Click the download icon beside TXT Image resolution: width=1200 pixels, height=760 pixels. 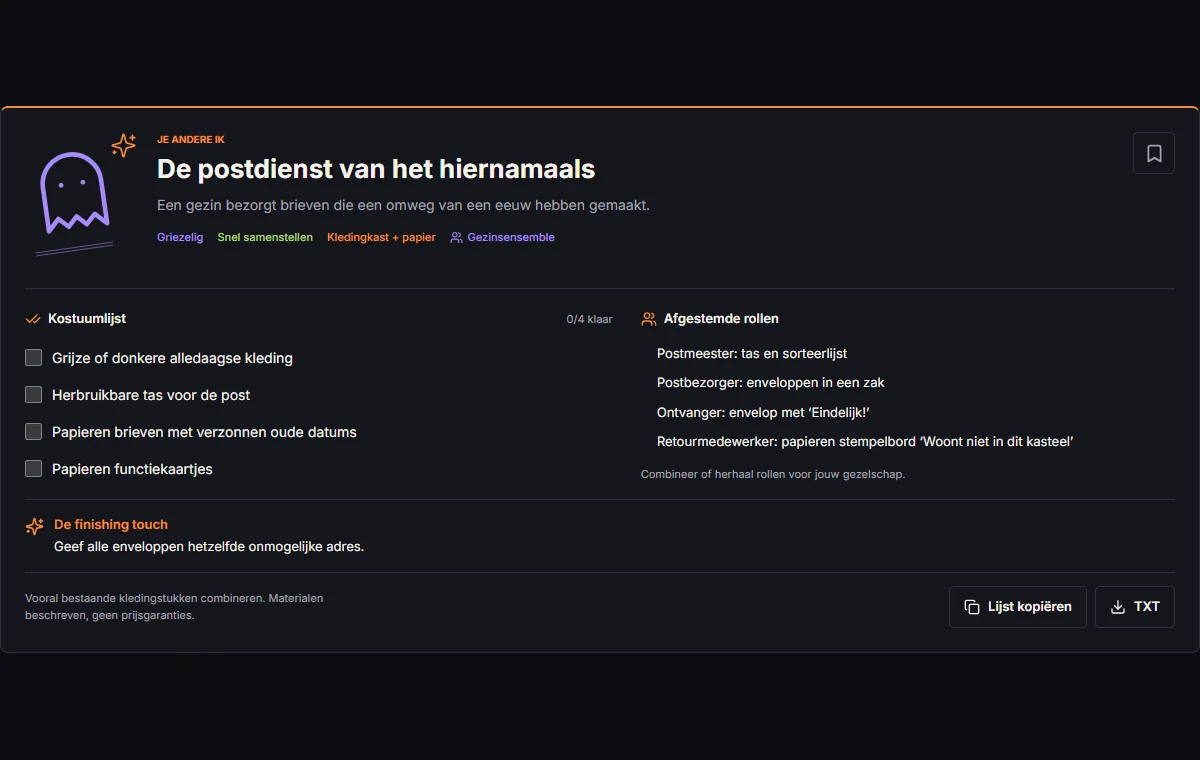click(1118, 607)
